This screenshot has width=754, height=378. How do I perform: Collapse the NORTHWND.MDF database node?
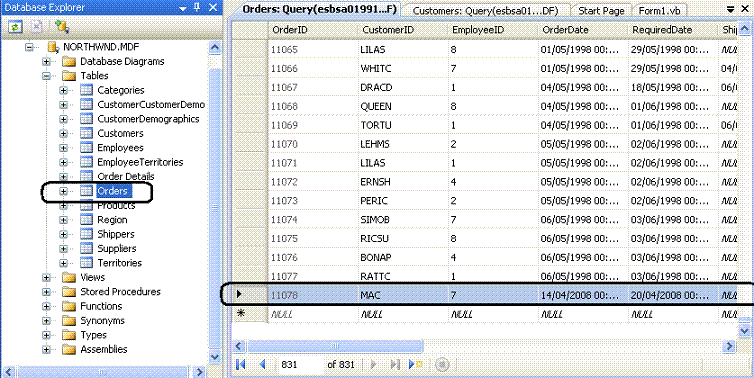click(30, 47)
